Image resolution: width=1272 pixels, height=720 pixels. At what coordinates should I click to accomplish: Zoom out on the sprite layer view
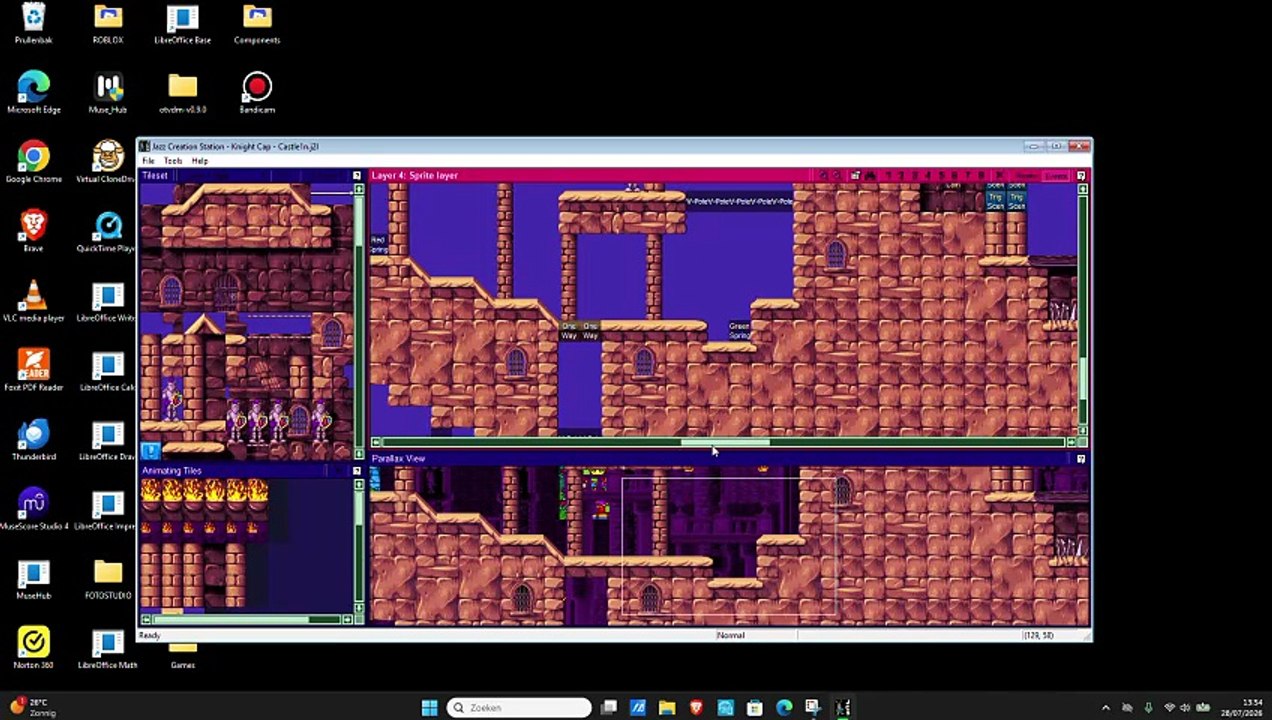[836, 175]
